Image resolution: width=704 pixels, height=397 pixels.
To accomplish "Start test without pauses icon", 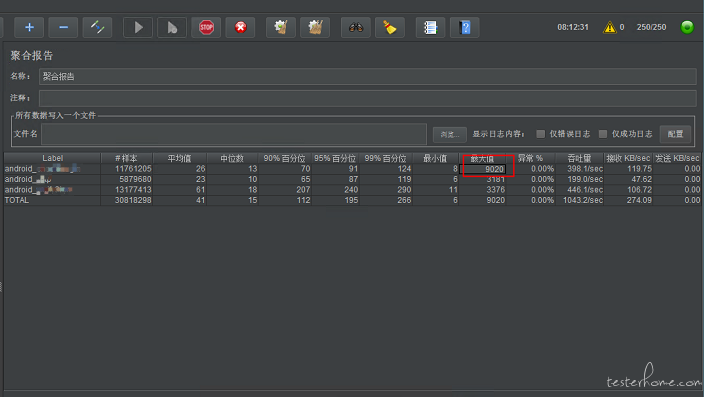I will [x=172, y=27].
